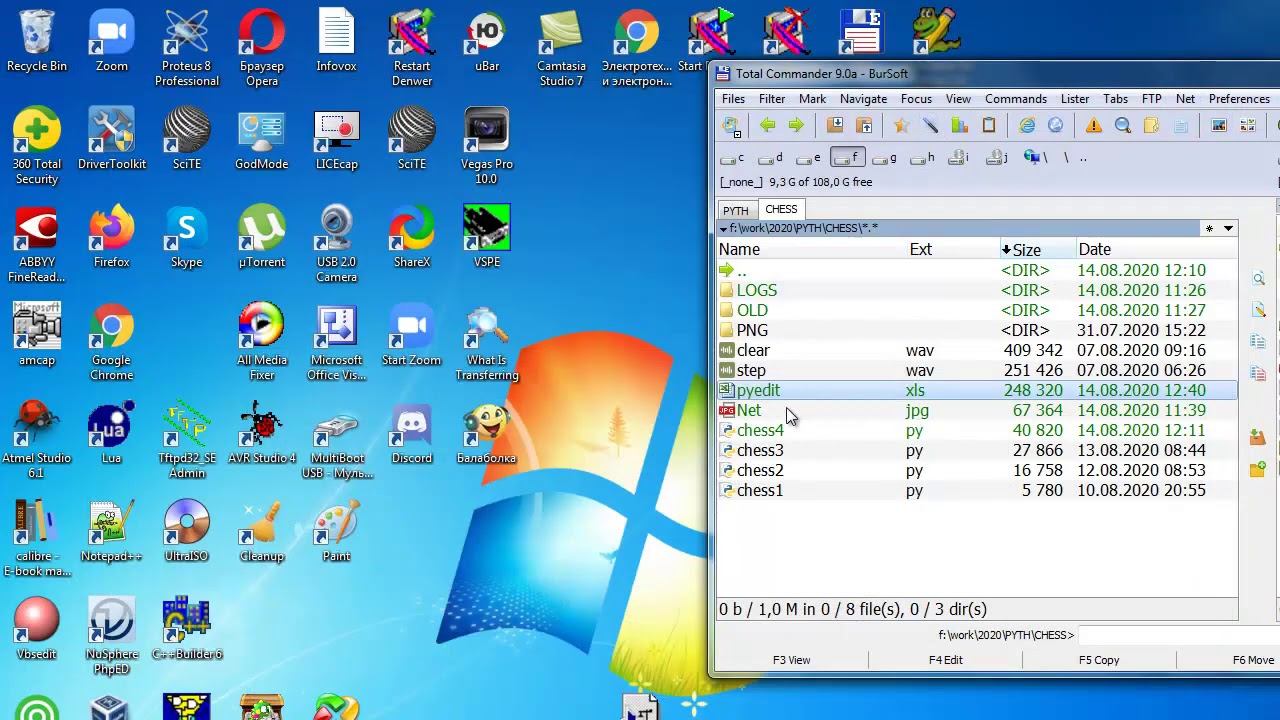Click the new folder icon in vertical bar
1280x720 pixels.
pos(1257,469)
